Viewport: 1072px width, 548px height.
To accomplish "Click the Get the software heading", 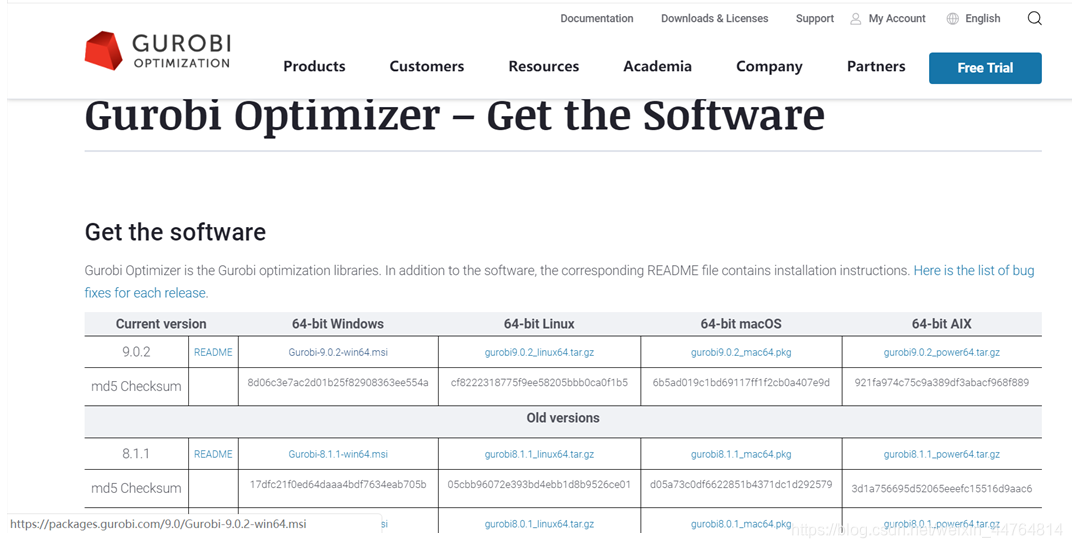I will (175, 232).
